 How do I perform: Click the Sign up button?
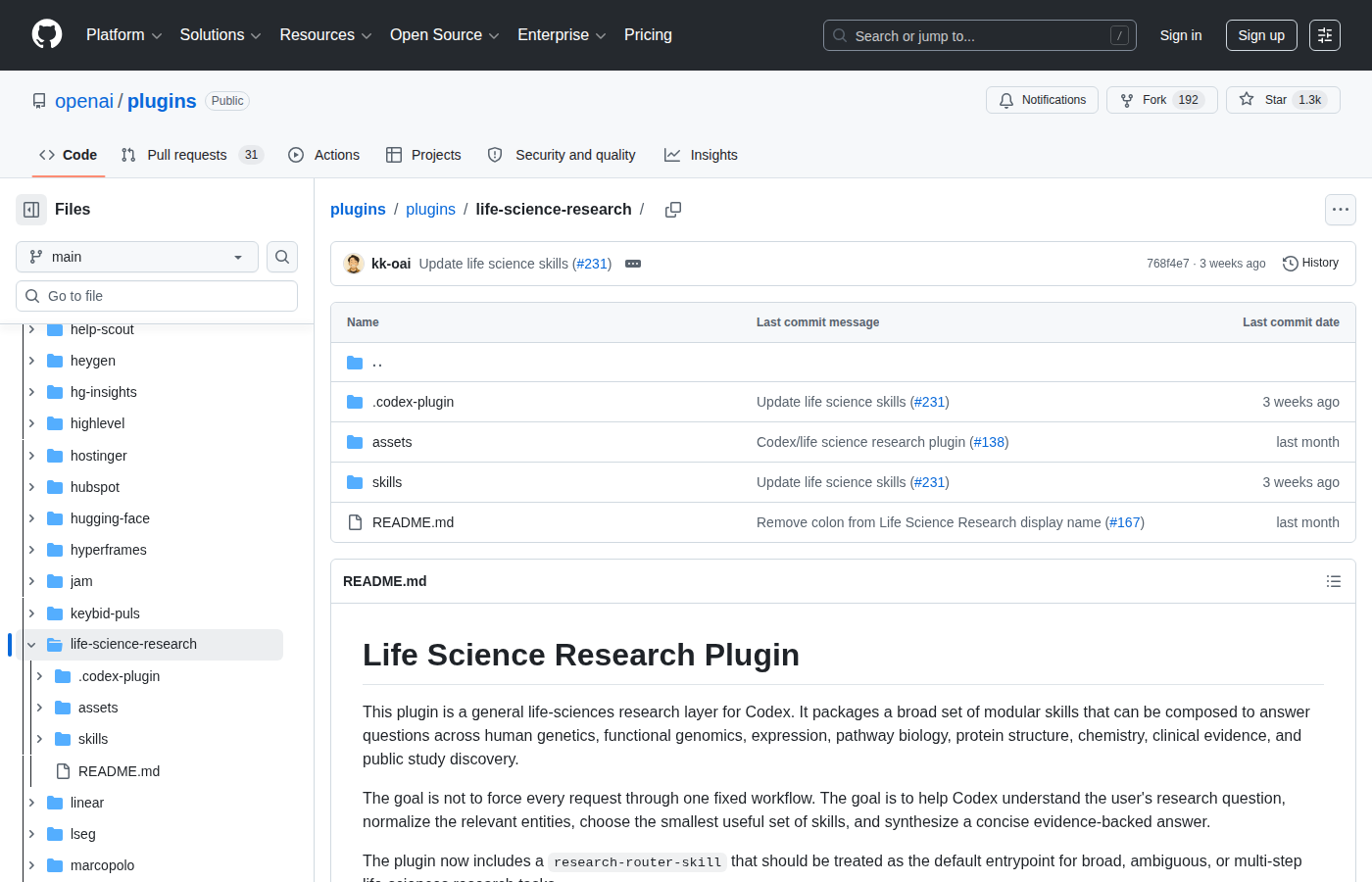pos(1261,35)
